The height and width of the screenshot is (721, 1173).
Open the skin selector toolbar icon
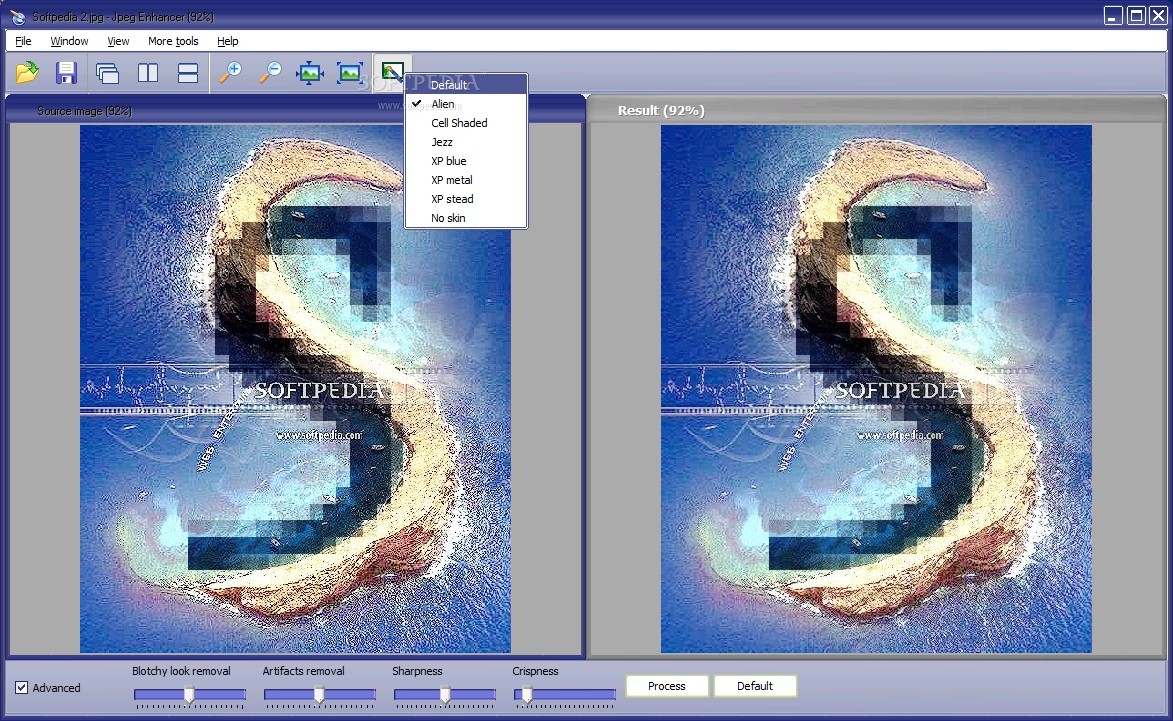tap(392, 73)
